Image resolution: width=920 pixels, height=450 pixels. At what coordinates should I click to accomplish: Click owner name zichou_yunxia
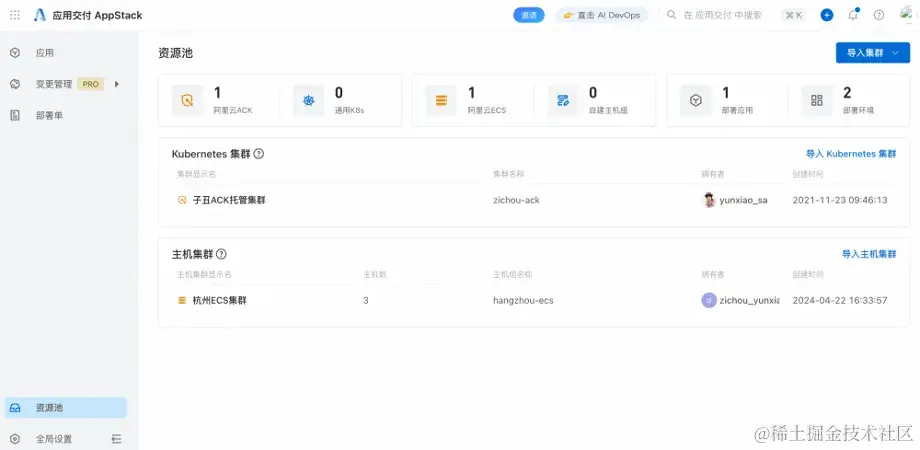pos(750,300)
